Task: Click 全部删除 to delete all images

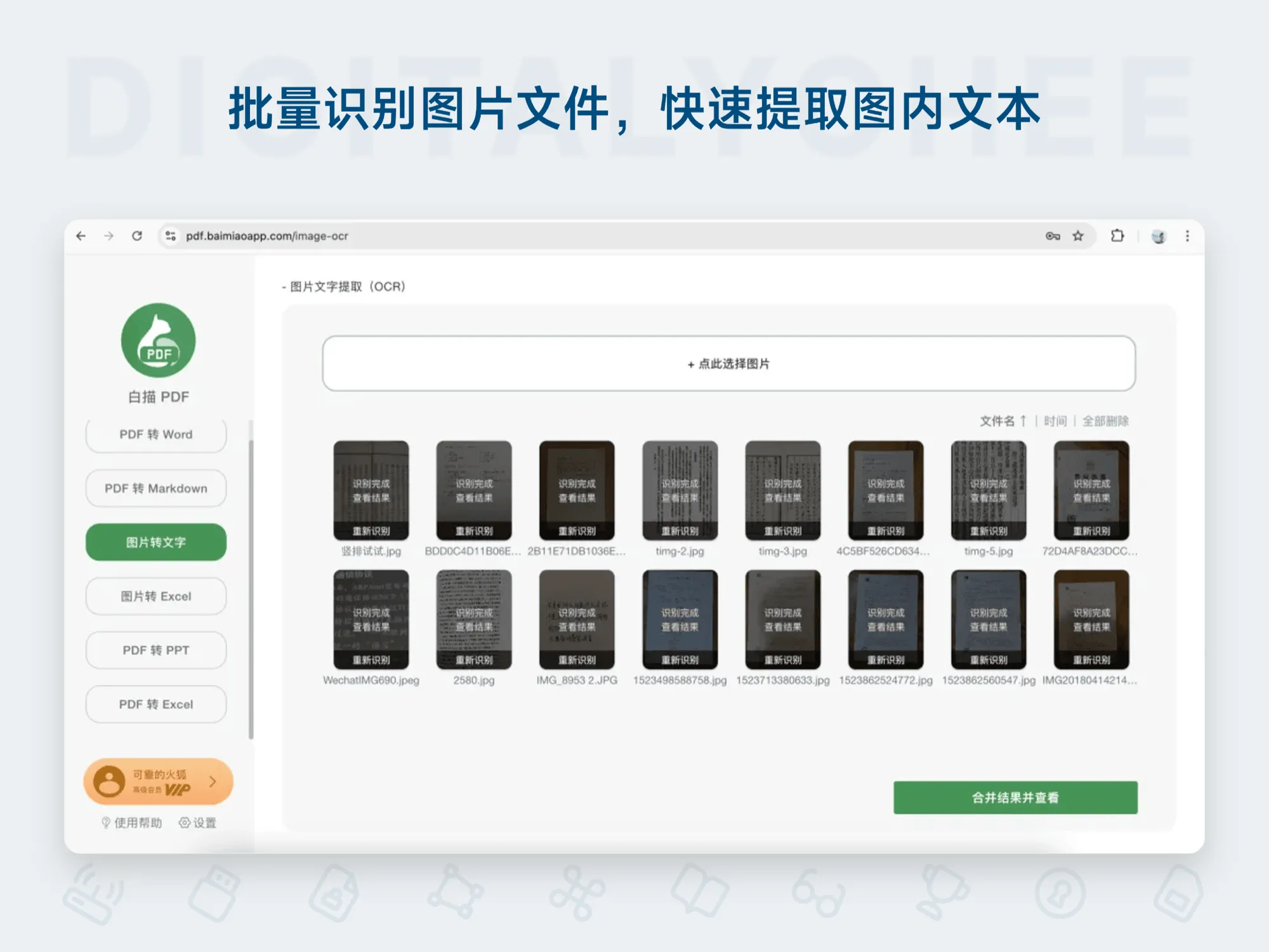Action: (x=1107, y=421)
